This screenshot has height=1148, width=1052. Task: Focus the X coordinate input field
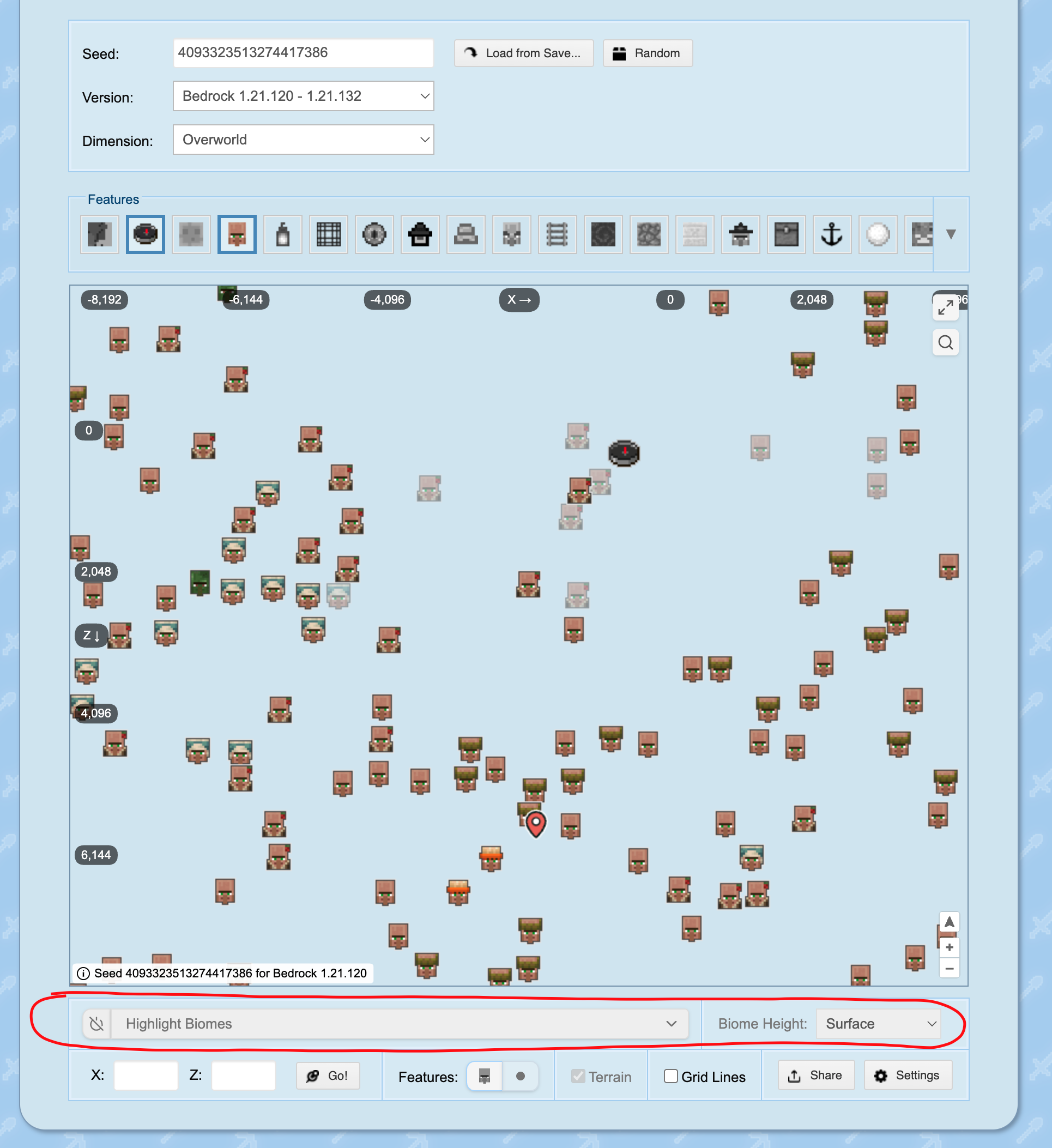tap(146, 1076)
